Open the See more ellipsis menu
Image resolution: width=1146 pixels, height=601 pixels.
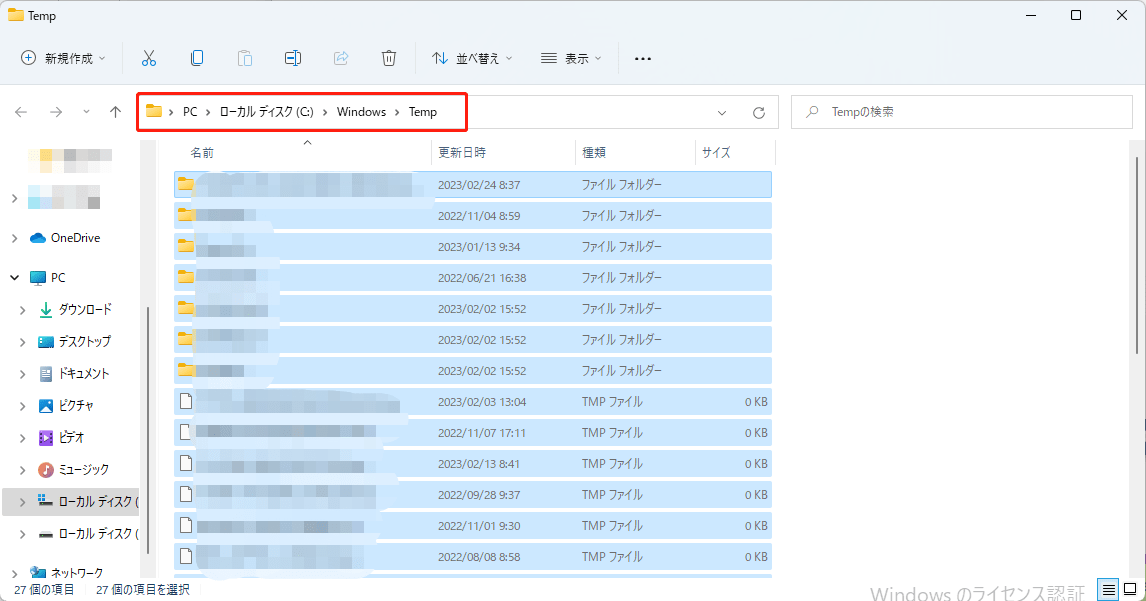(x=643, y=57)
